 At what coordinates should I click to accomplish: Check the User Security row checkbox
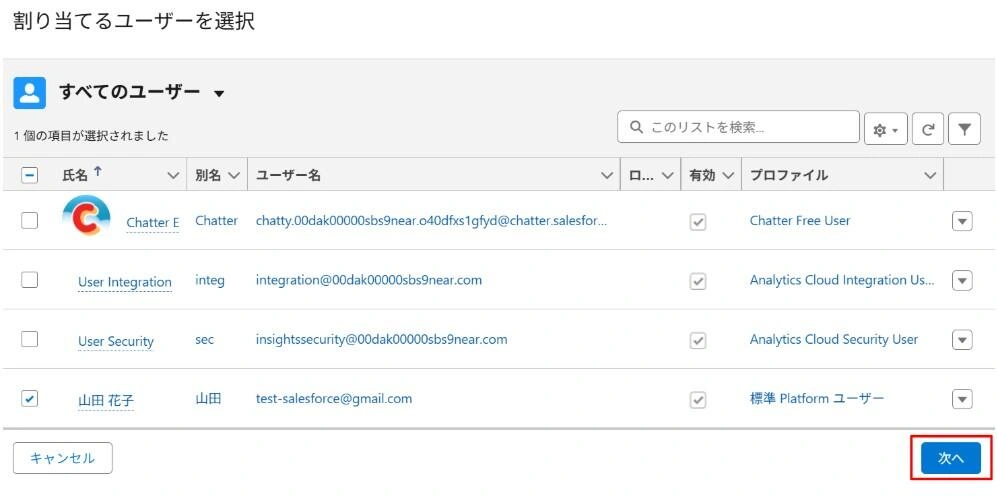point(29,339)
